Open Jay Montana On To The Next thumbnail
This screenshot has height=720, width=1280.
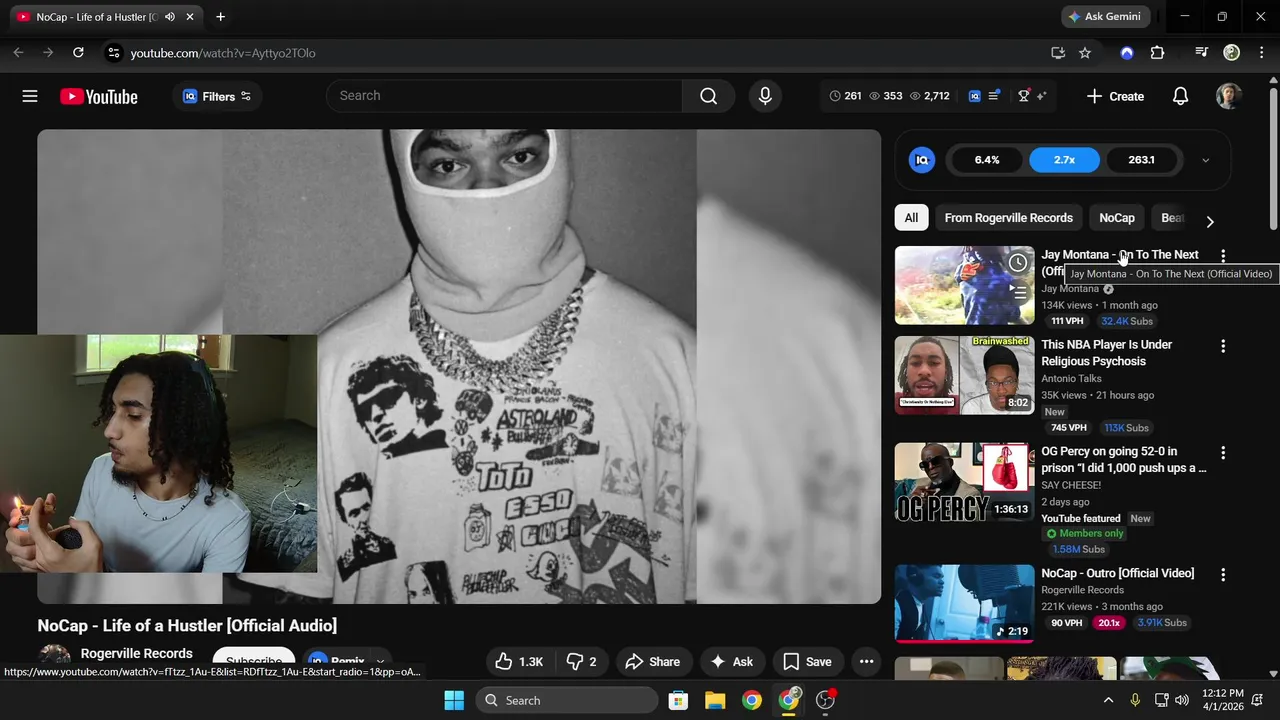(964, 285)
